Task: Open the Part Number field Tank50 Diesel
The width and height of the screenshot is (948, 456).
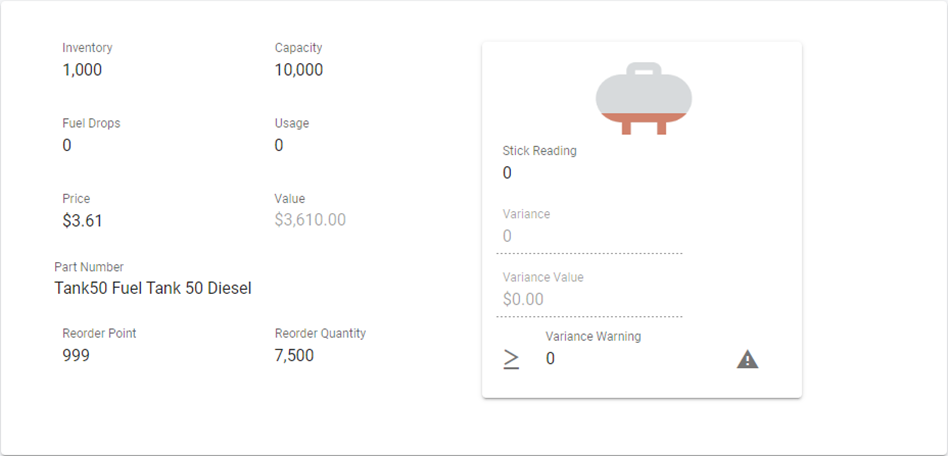Action: 152,288
